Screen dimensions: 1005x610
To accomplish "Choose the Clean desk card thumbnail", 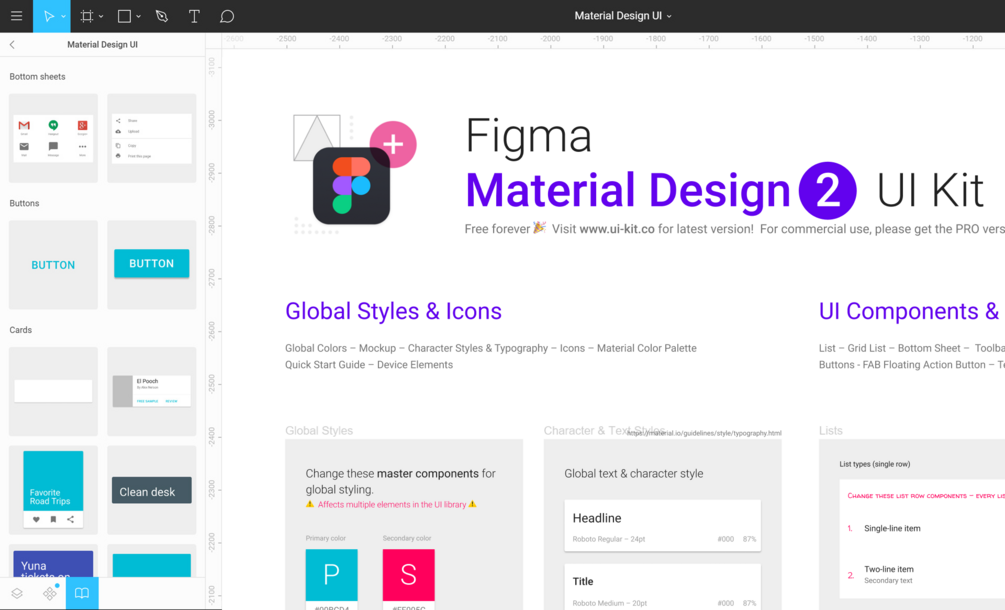I will tap(152, 490).
